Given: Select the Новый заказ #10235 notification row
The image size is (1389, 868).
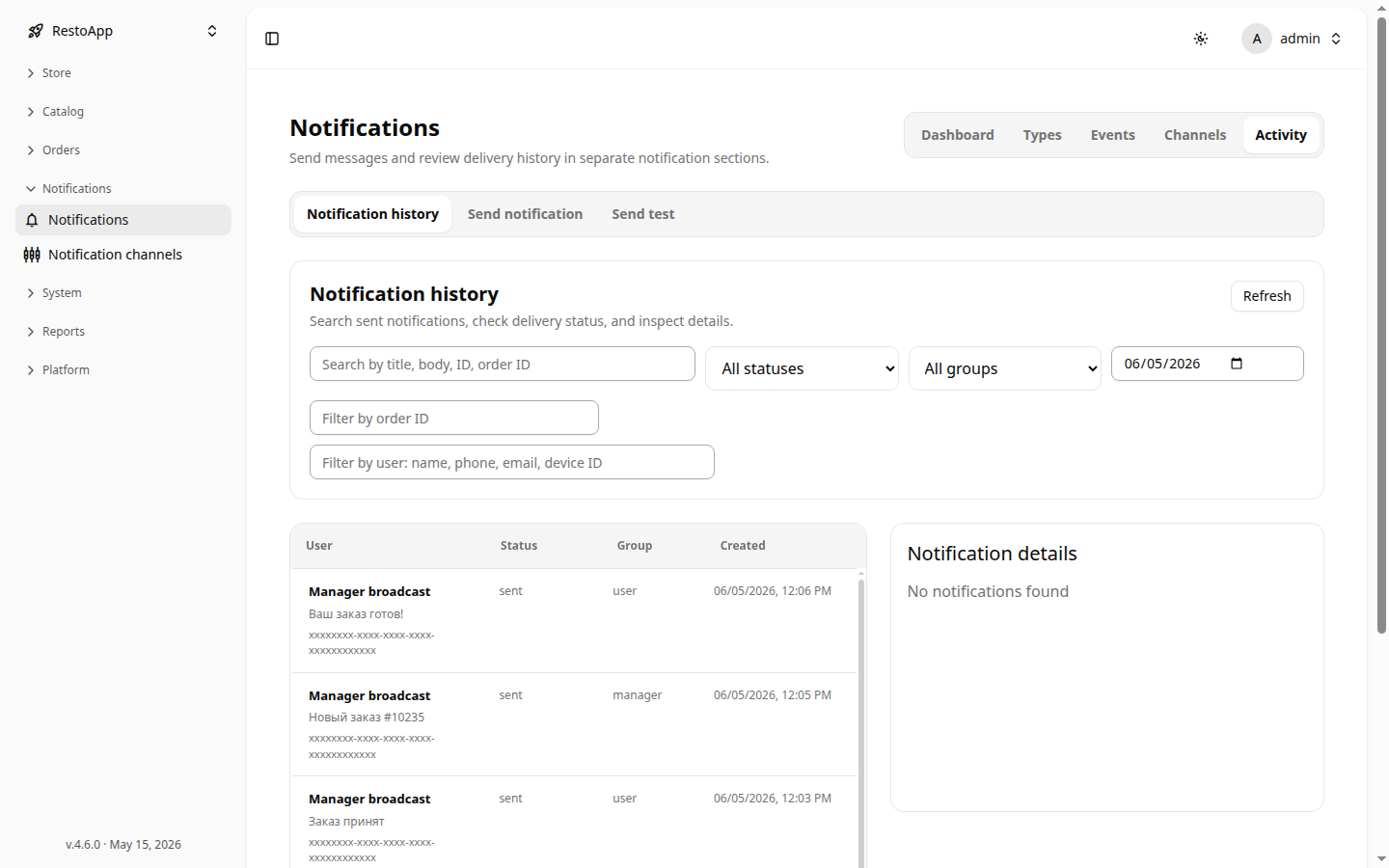Looking at the screenshot, I should pos(573,724).
